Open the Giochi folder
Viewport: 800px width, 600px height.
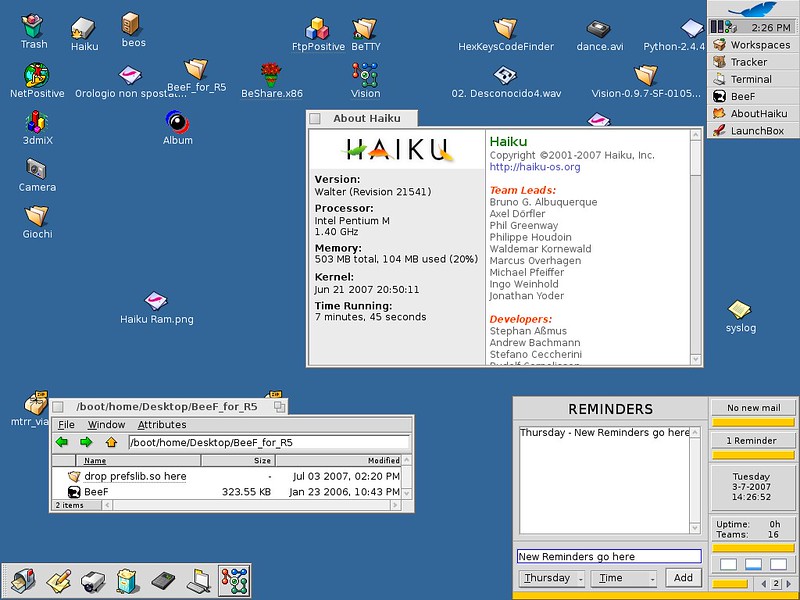pyautogui.click(x=37, y=216)
